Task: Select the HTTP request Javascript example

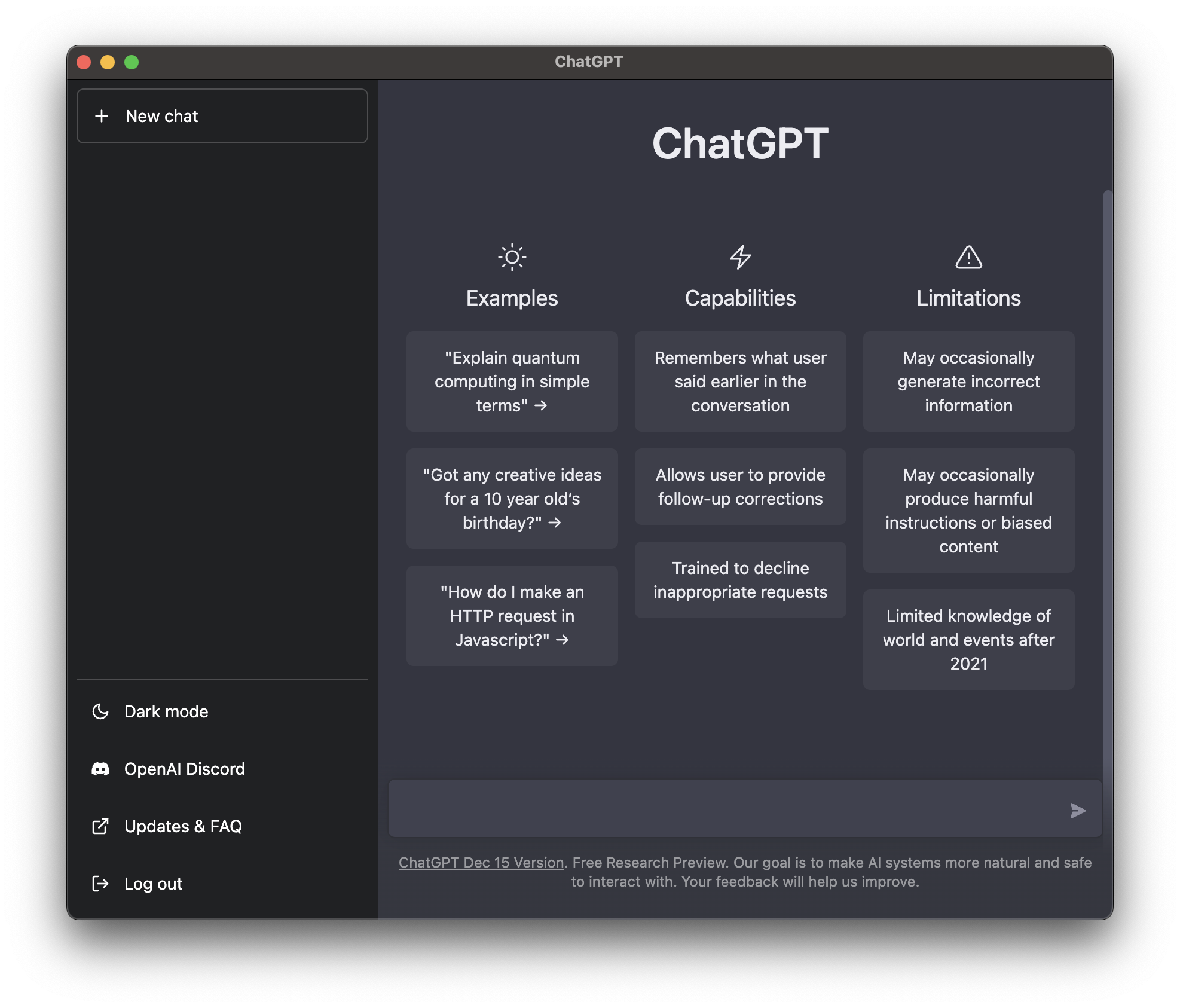Action: (512, 615)
